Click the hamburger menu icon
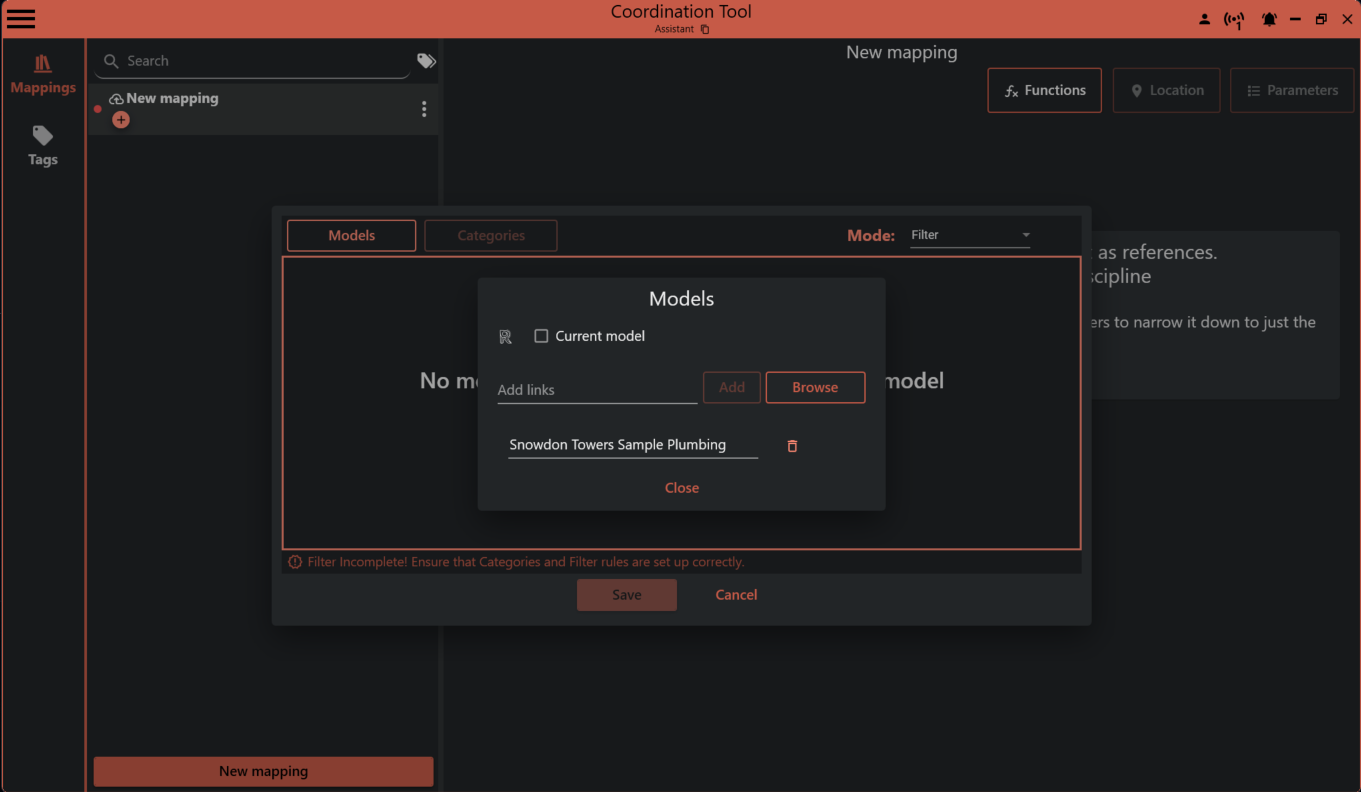1361x792 pixels. point(20,18)
